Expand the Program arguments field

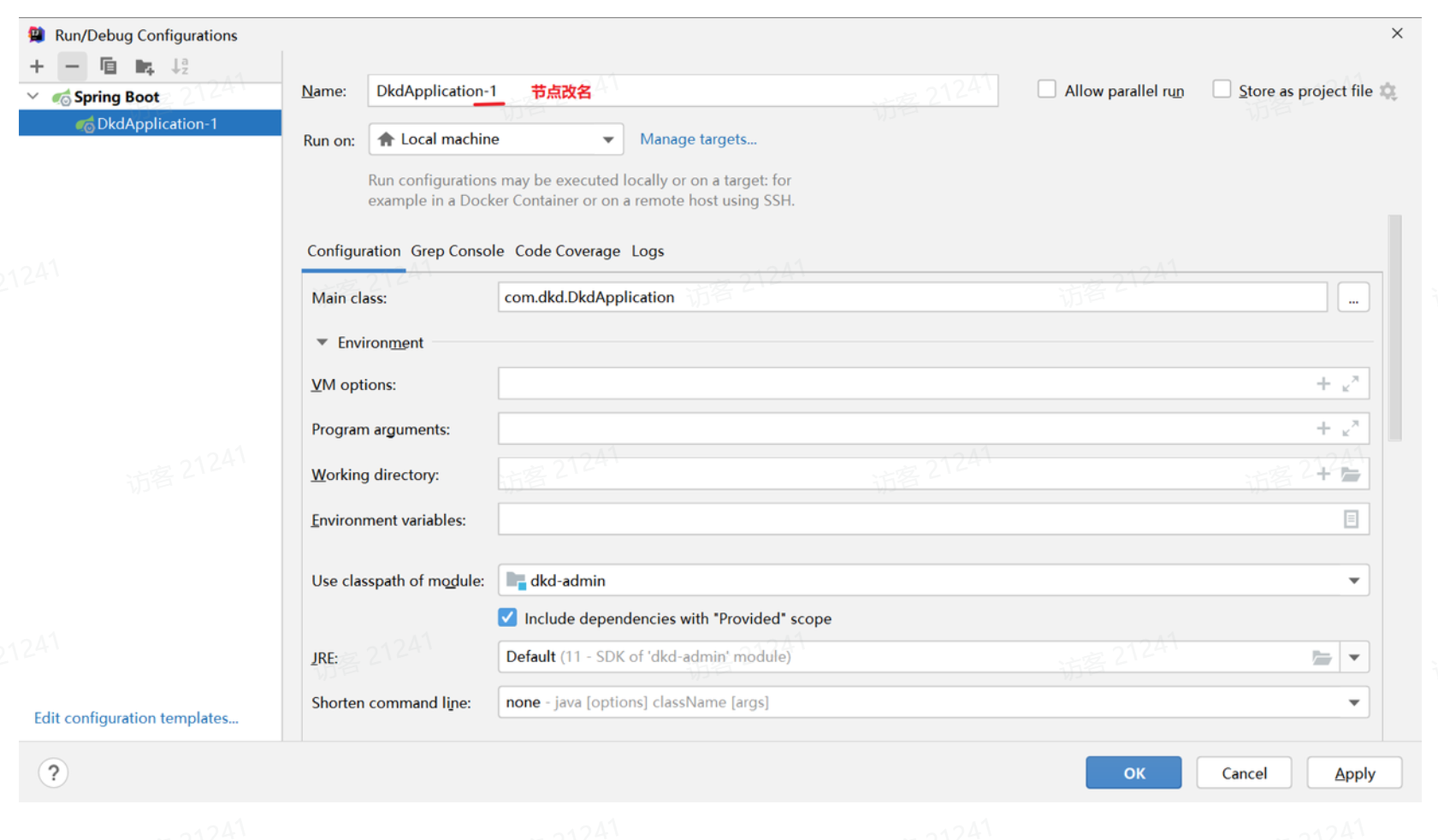1351,429
